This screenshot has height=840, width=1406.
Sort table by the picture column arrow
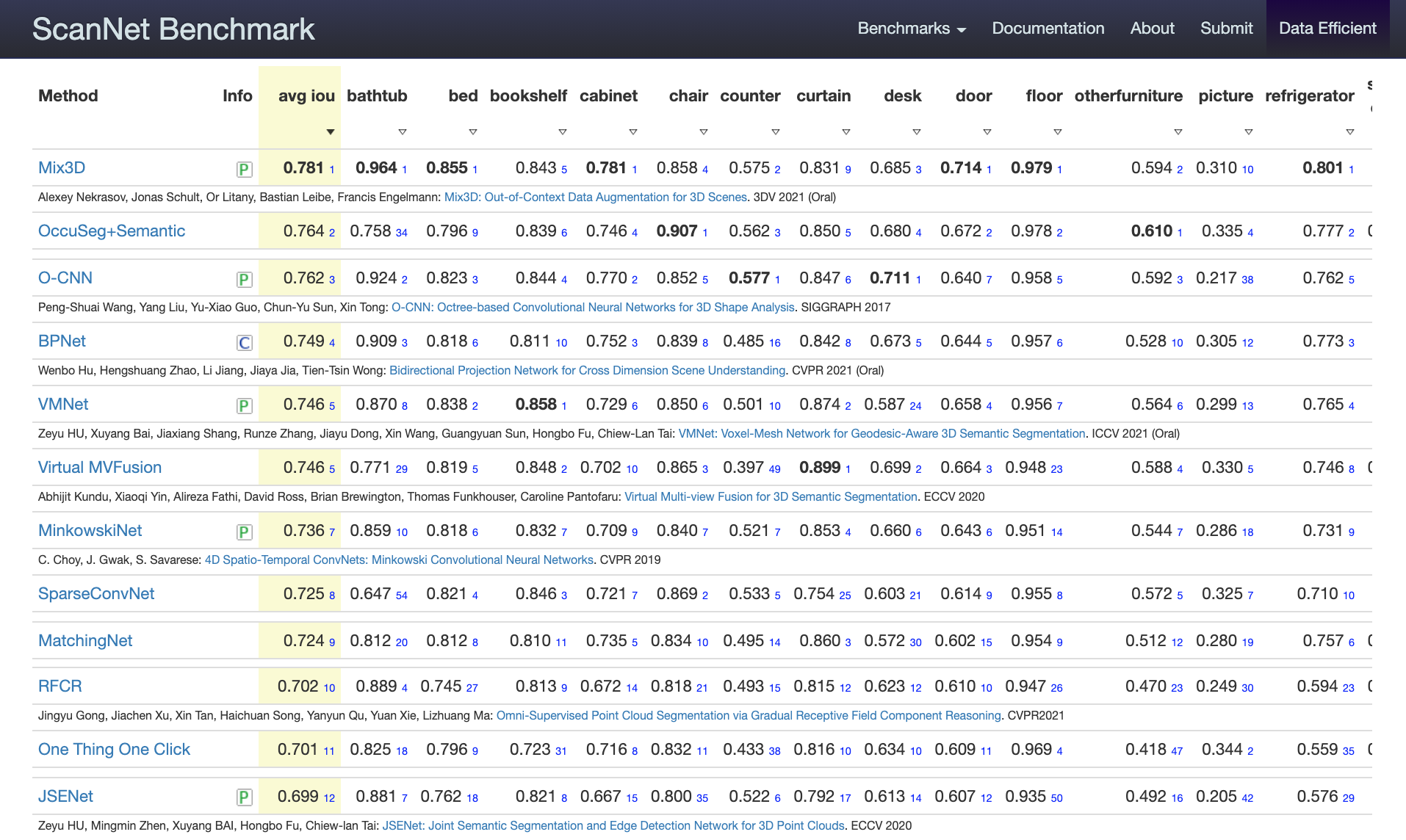coord(1249,132)
